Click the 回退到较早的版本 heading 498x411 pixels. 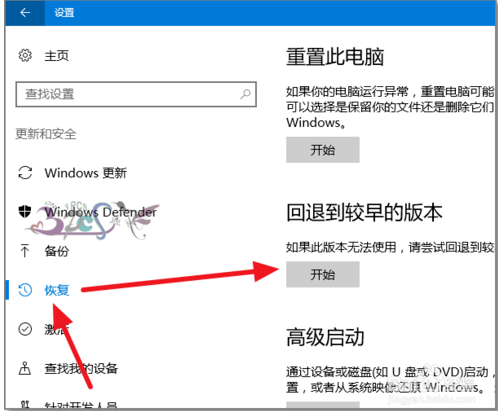364,212
